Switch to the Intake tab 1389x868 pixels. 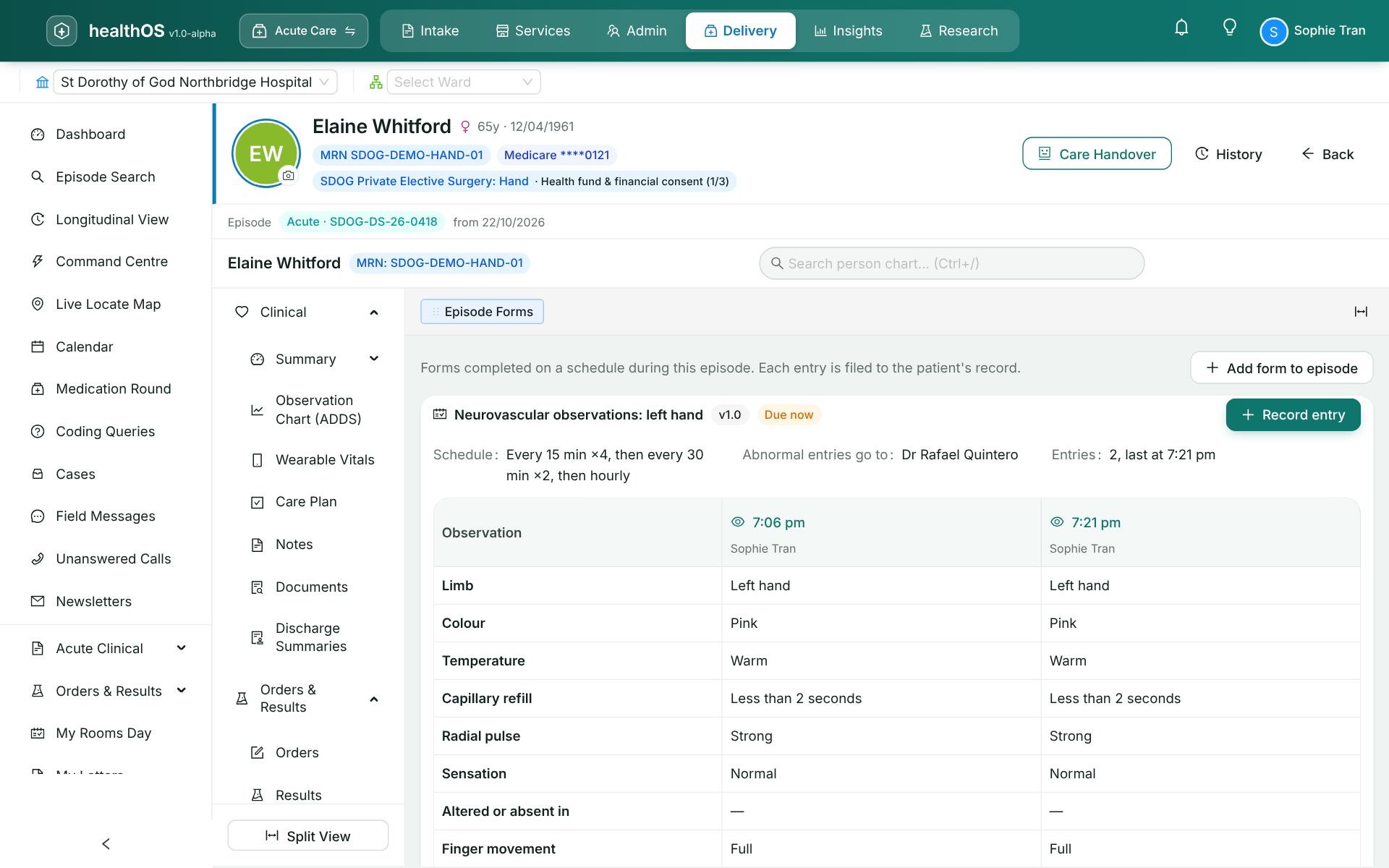tap(430, 30)
